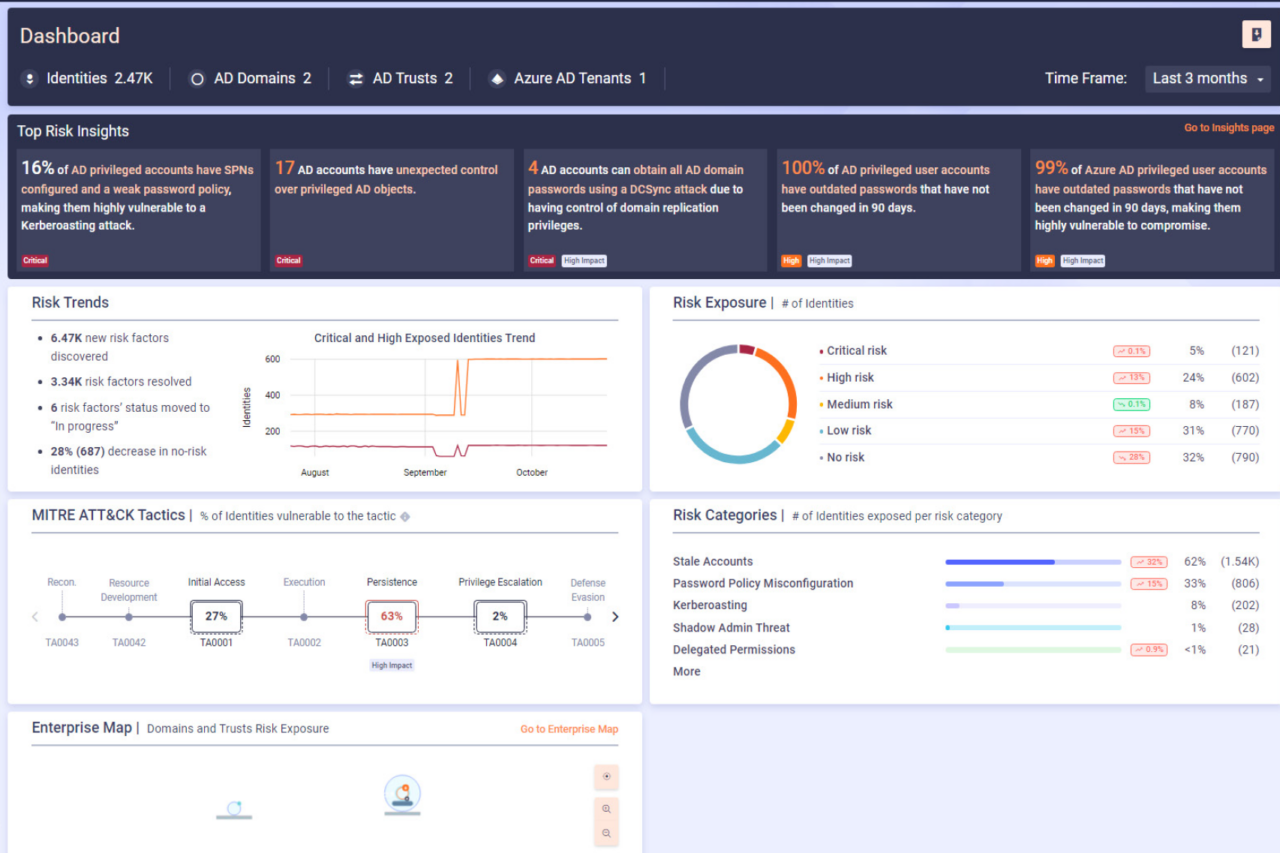Open the Kerberoasting risk category
The image size is (1280, 853).
[x=710, y=606]
